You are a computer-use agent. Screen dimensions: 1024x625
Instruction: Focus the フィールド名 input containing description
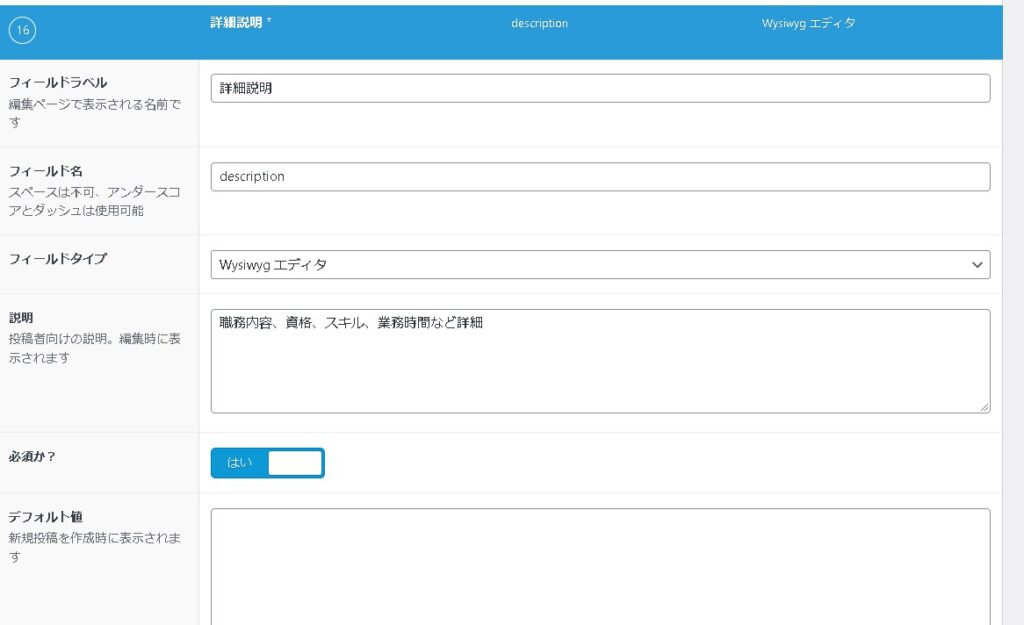[600, 177]
